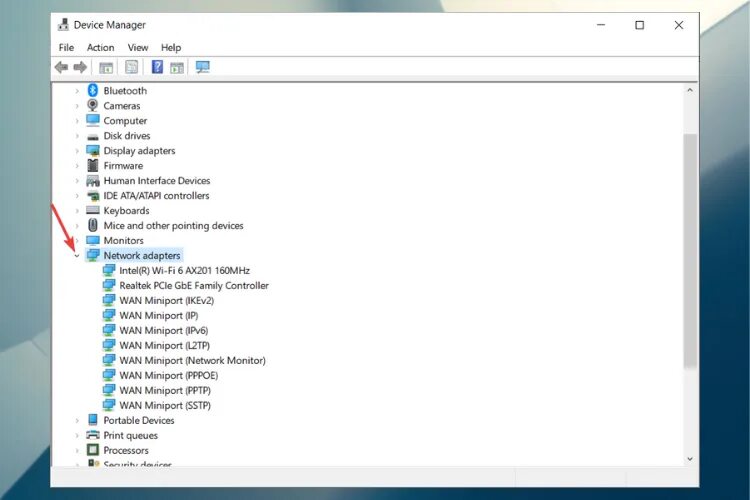Click the Keyboards category icon
This screenshot has height=500, width=750.
point(93,210)
